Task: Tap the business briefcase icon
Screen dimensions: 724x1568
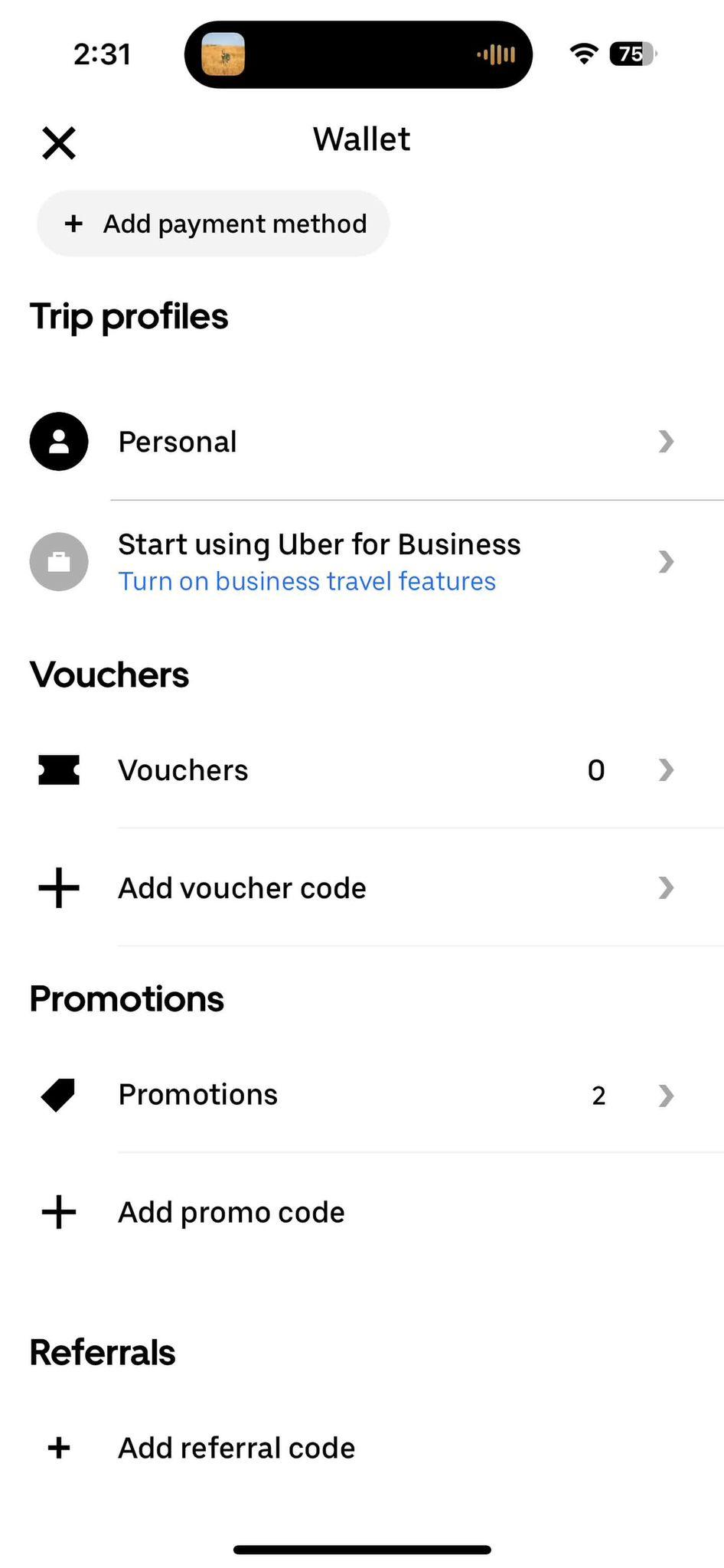Action: pos(59,562)
